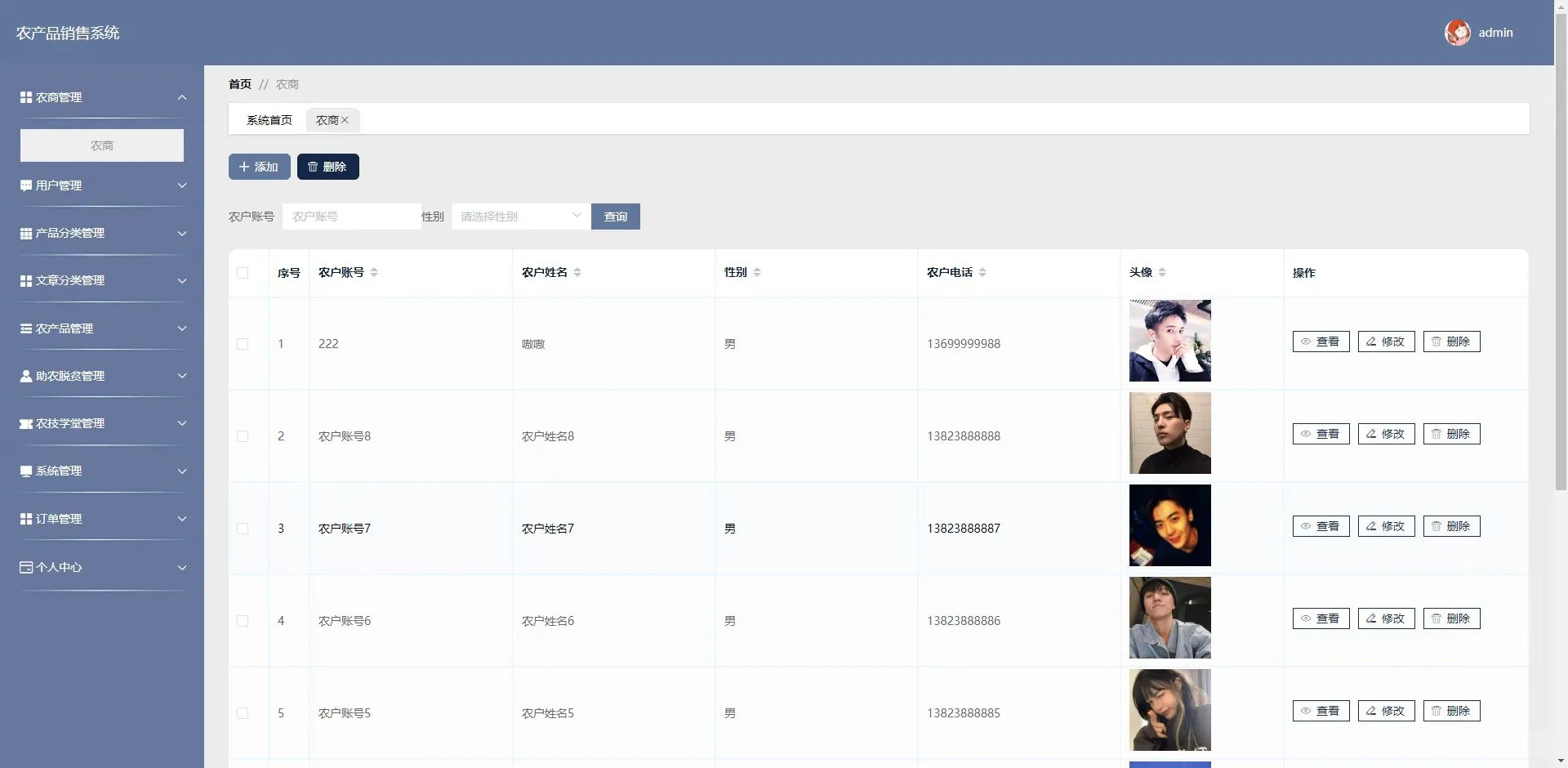The width and height of the screenshot is (1568, 768).
Task: Close the 农商 tab
Action: click(345, 120)
